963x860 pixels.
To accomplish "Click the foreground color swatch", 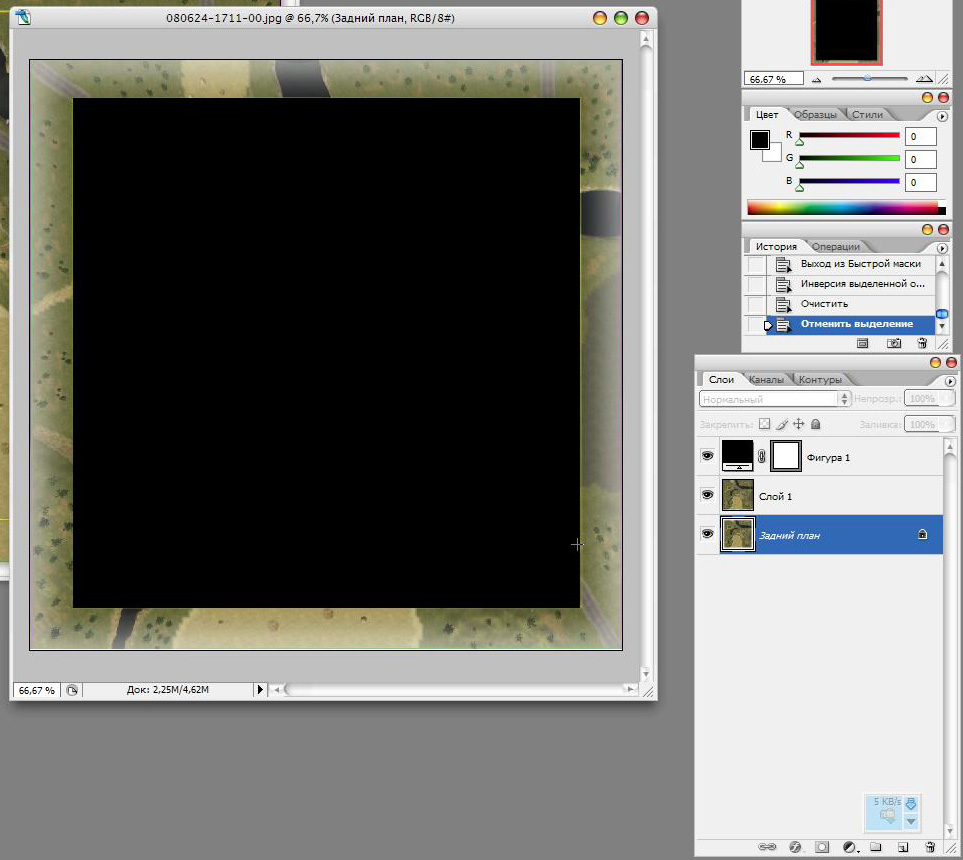I will pos(760,140).
